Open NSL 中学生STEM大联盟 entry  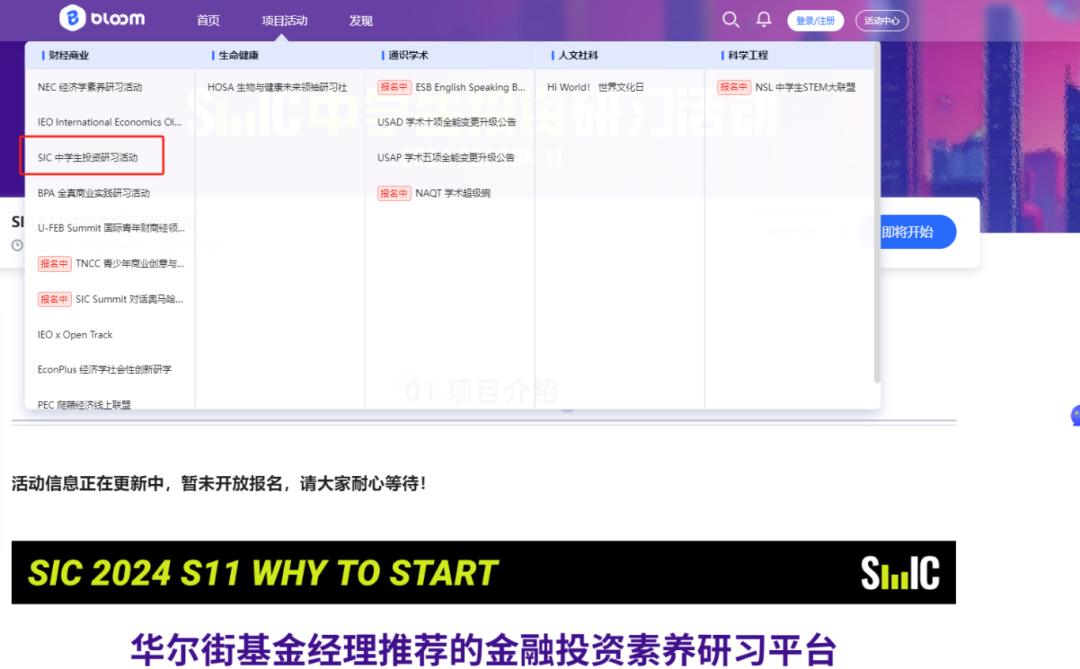coord(805,87)
